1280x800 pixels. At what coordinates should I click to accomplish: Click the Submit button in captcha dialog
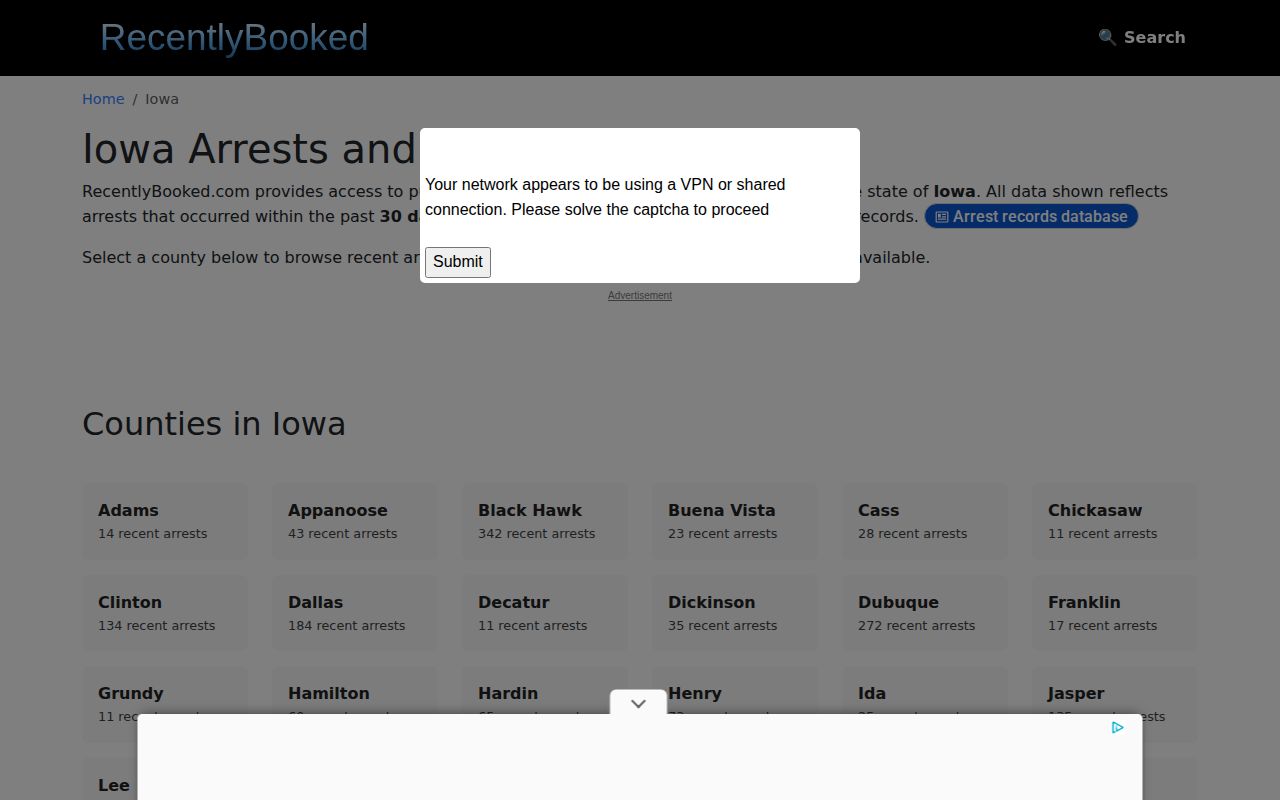(x=458, y=262)
